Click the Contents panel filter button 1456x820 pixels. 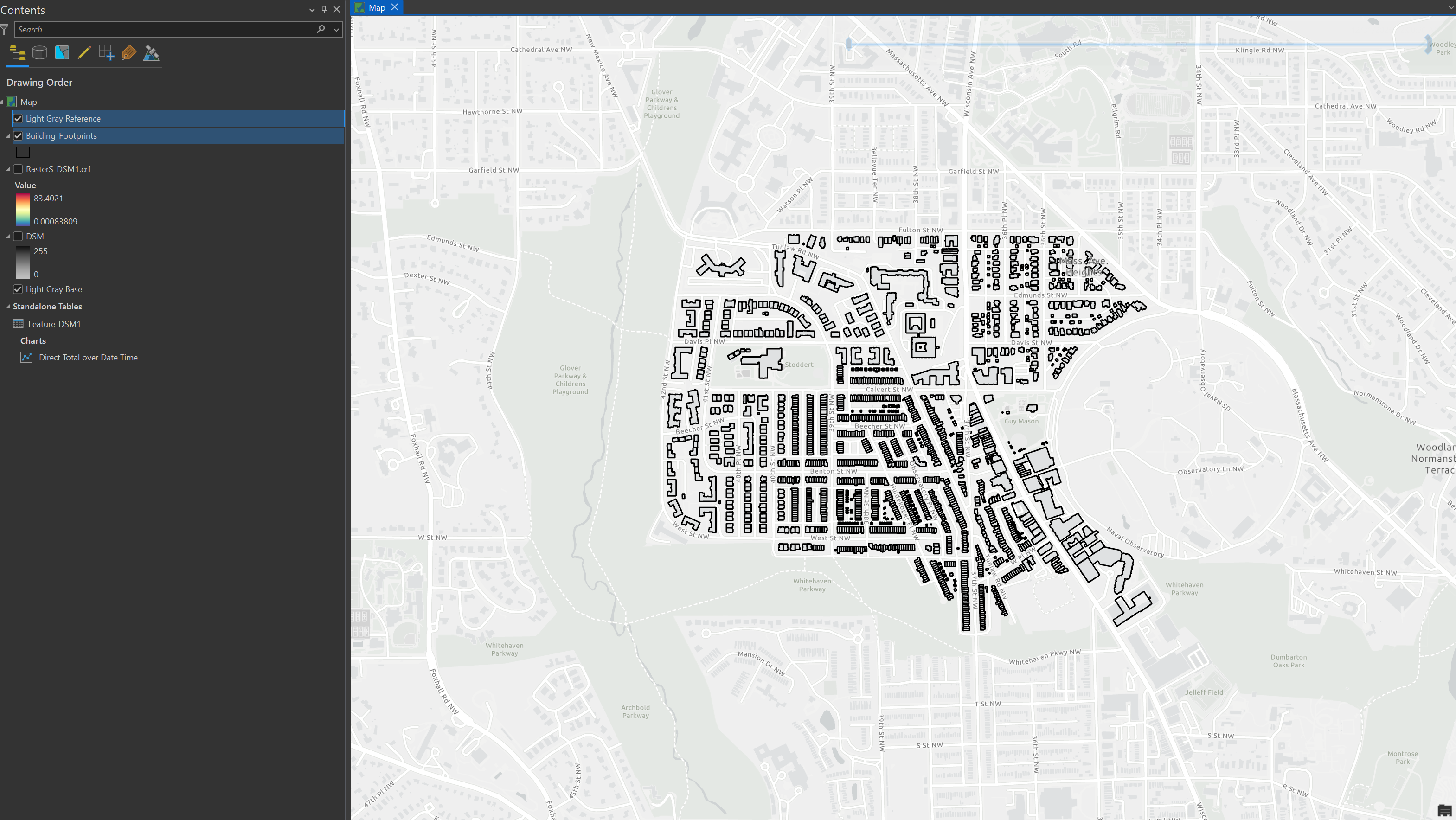point(5,29)
